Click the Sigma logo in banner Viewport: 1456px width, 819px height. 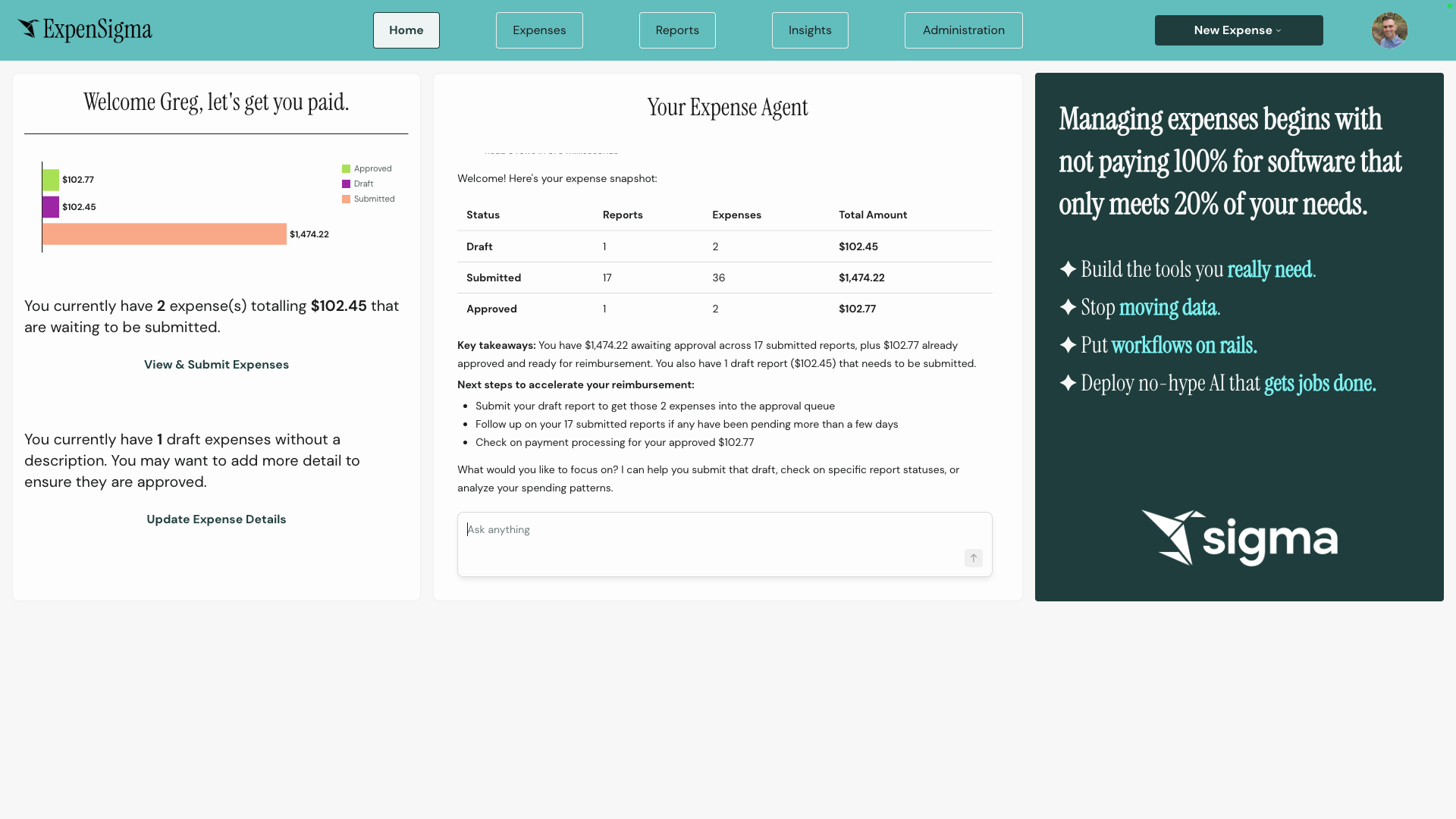[x=1239, y=538]
